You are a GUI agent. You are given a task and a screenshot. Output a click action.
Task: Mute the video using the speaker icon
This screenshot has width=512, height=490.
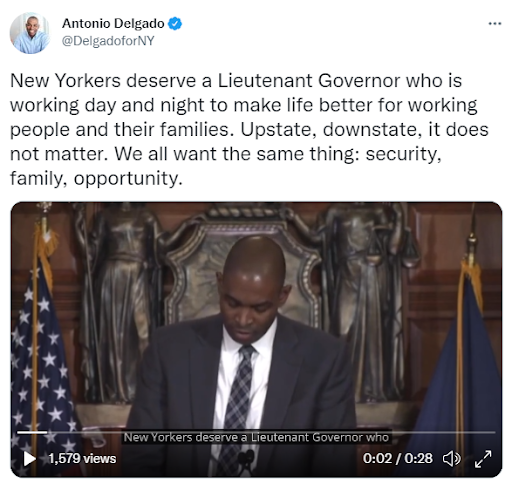click(452, 459)
